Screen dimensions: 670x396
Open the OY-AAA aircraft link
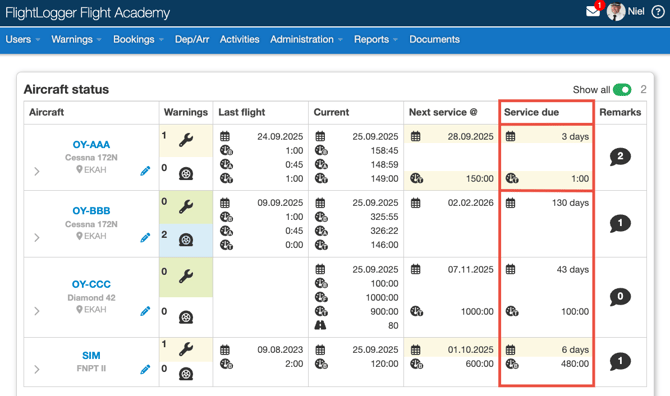91,144
